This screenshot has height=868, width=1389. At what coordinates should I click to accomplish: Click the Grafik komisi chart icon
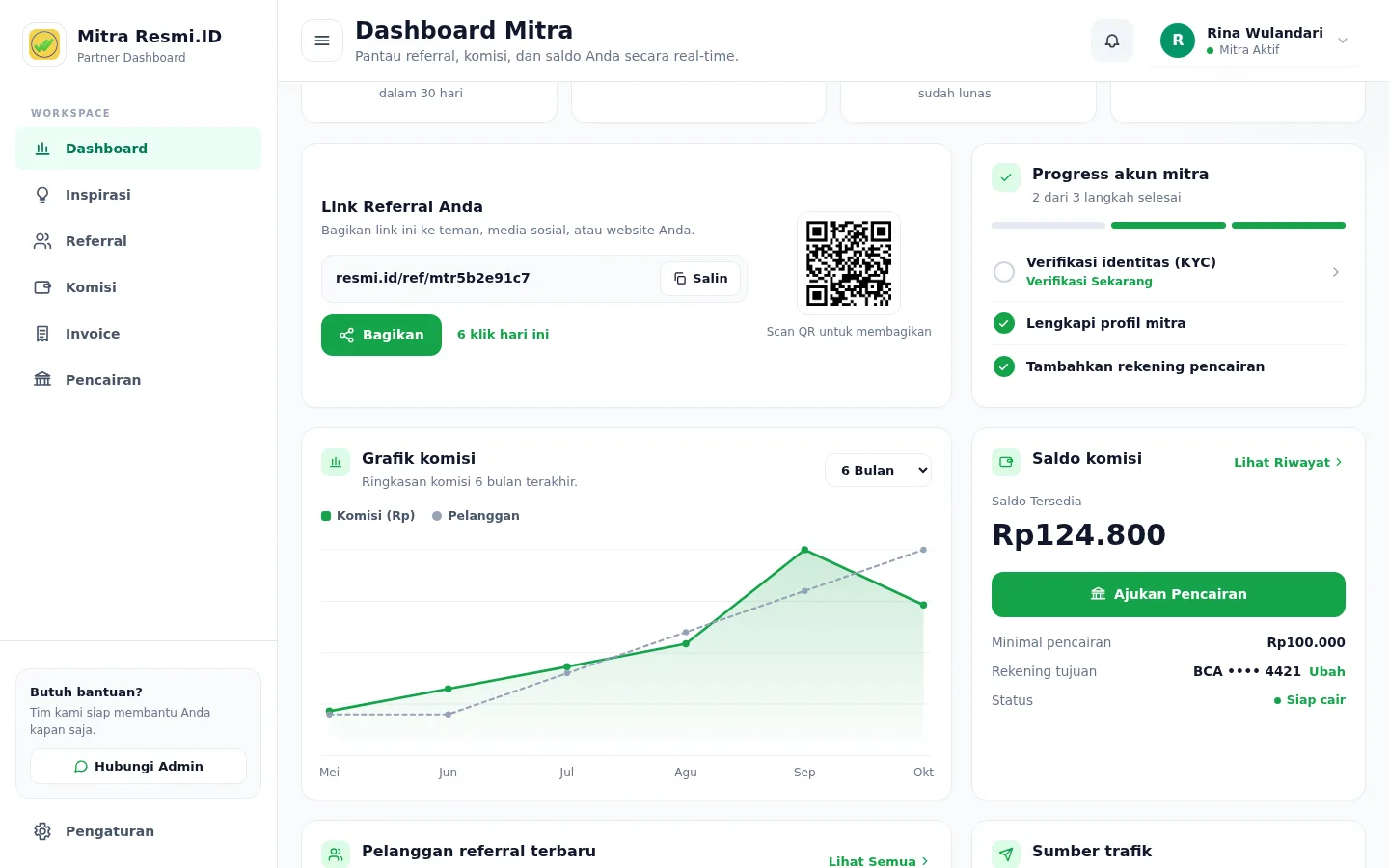coord(336,462)
